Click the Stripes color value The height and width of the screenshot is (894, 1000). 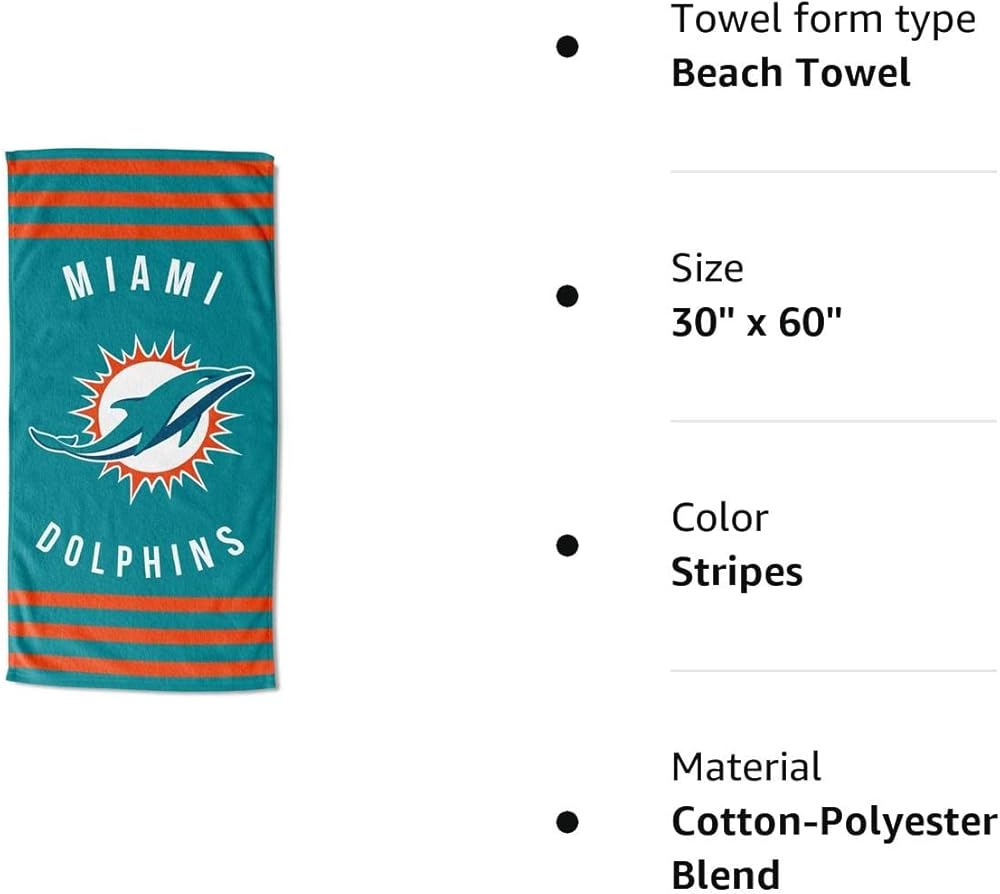click(x=736, y=572)
